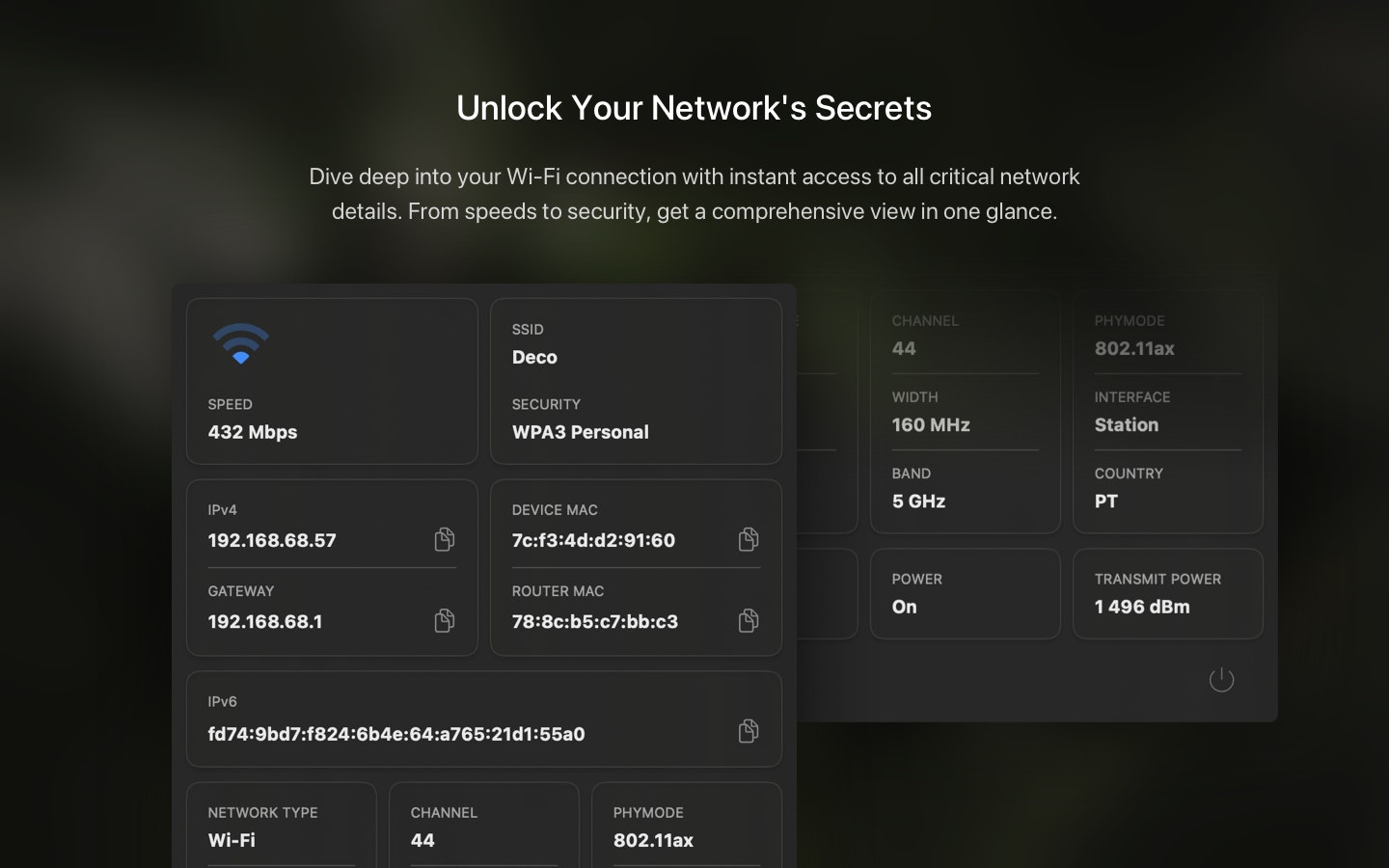This screenshot has height=868, width=1389.
Task: Click the blue Wi-Fi signal icon
Action: coord(240,344)
